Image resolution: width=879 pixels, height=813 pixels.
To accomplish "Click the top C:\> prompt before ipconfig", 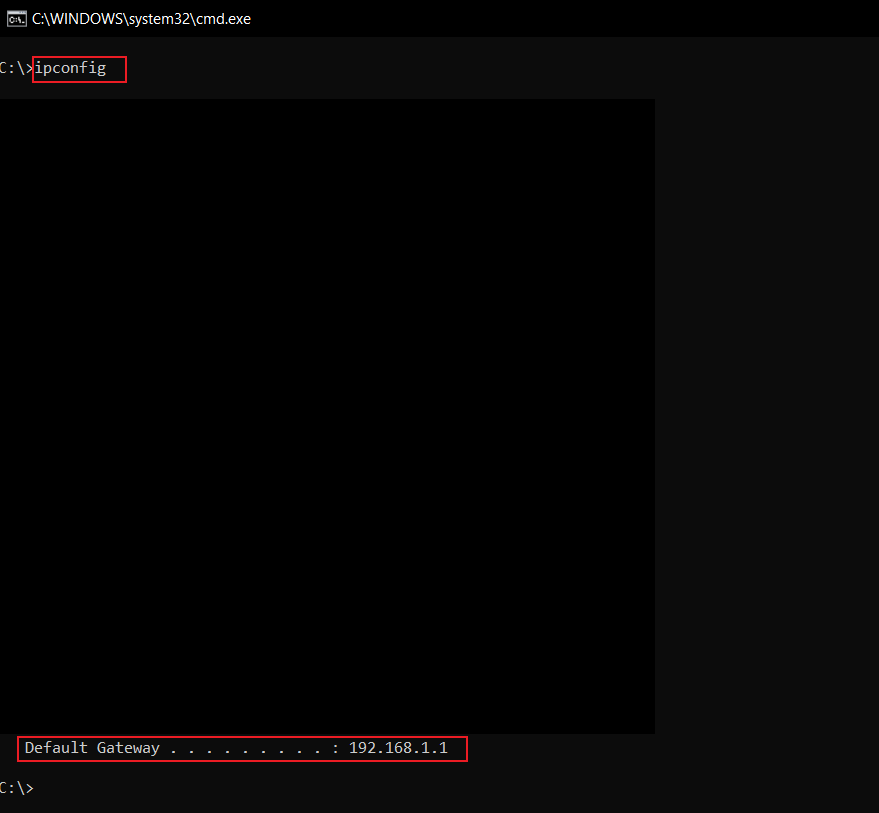I will [x=14, y=68].
